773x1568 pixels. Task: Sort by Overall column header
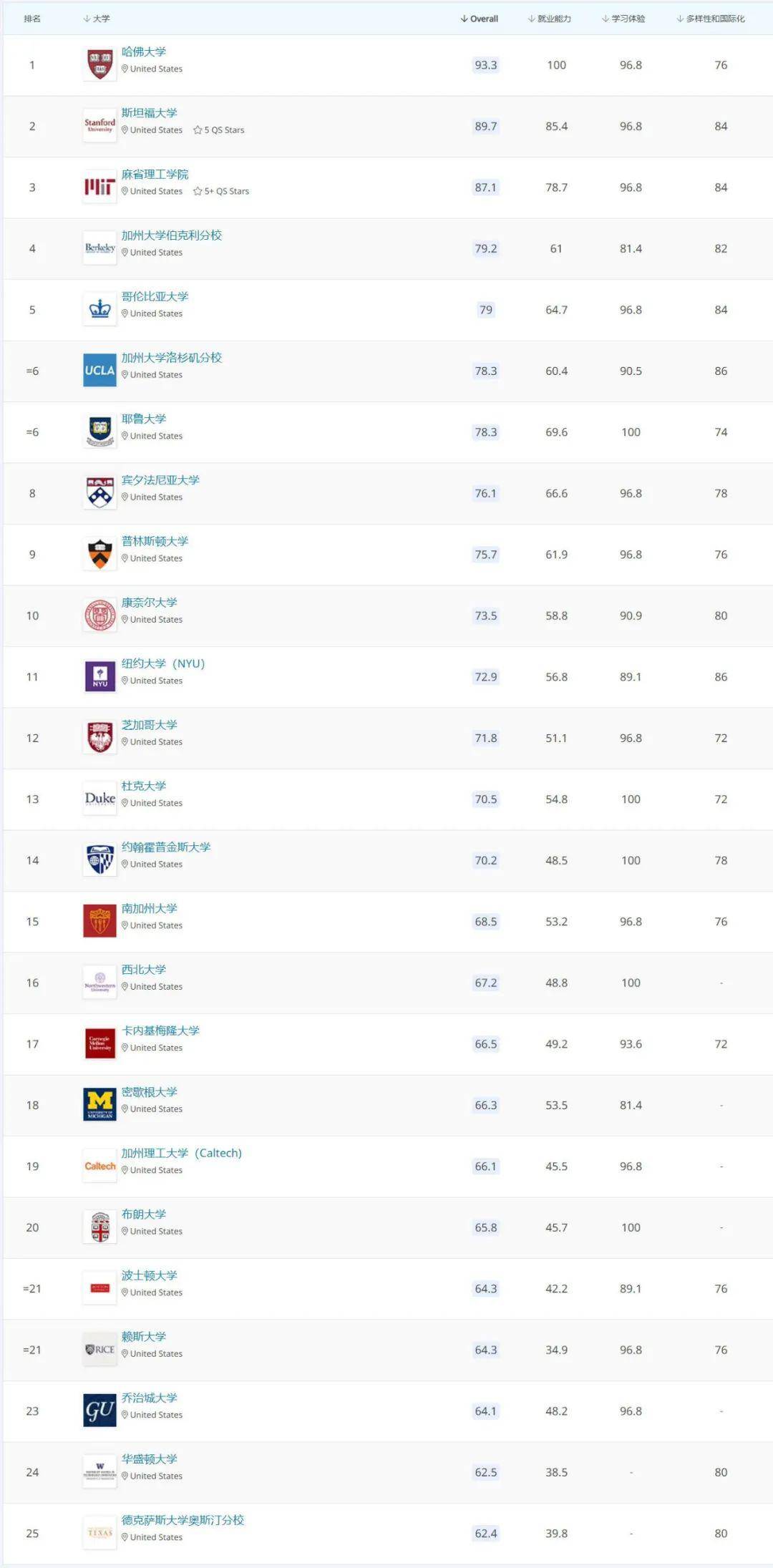point(480,19)
